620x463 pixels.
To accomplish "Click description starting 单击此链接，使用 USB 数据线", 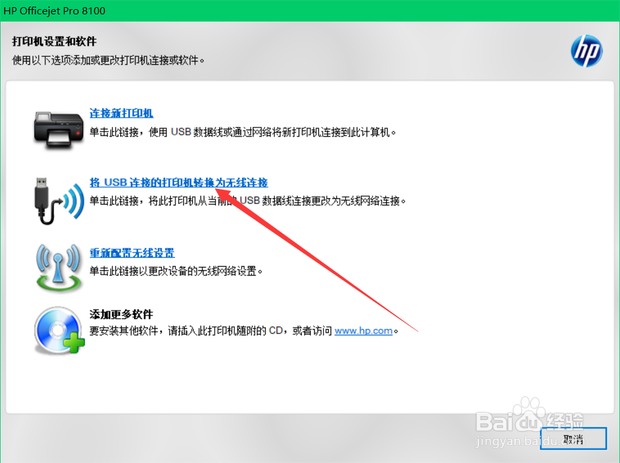I will tap(243, 132).
